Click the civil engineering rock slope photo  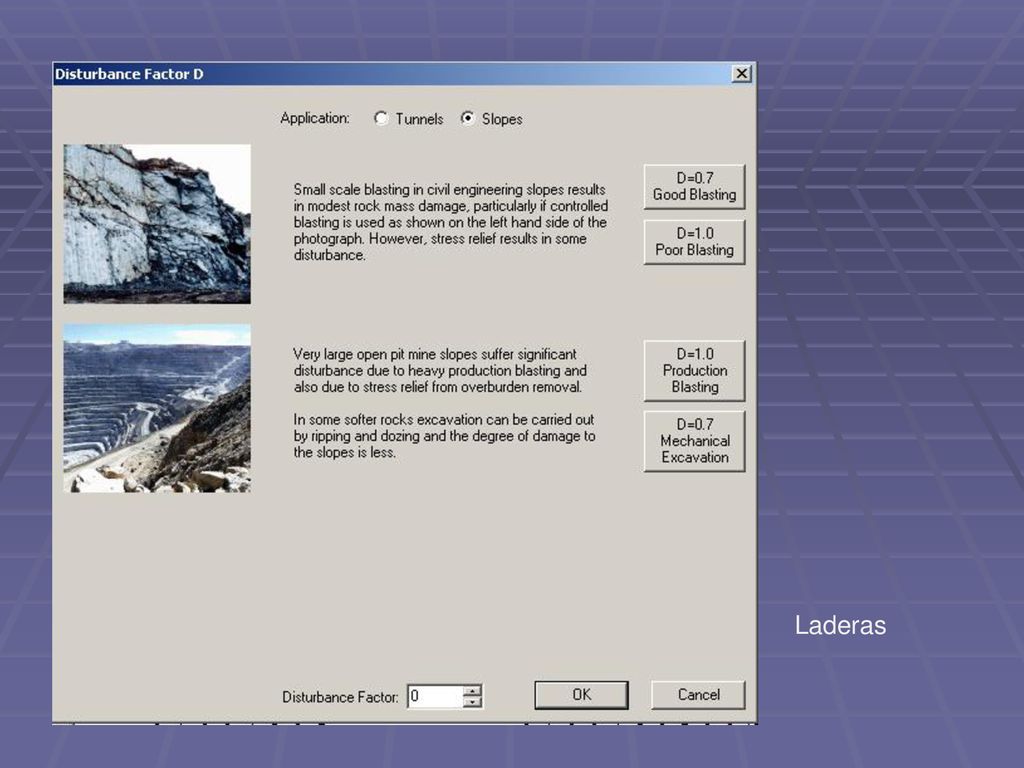click(x=157, y=224)
